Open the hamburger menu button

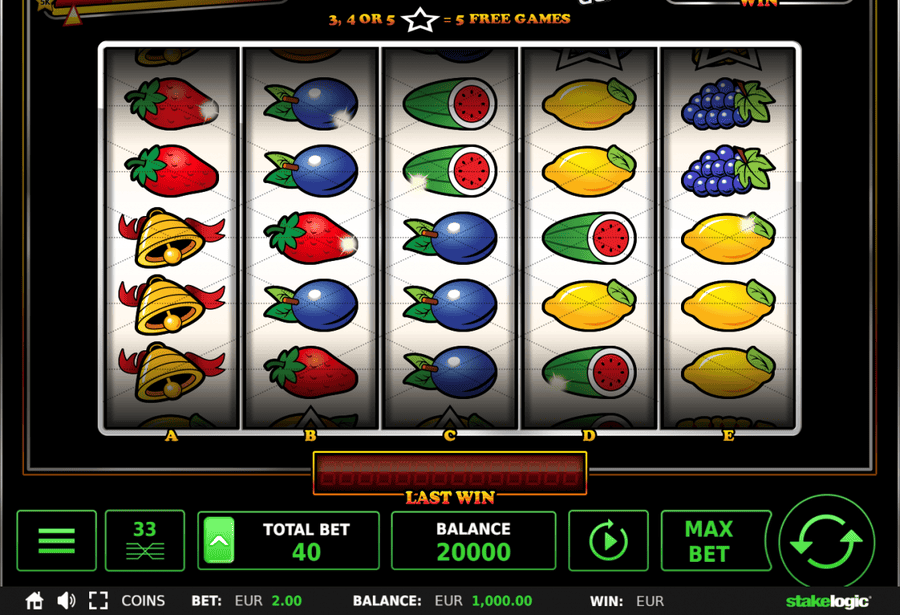coord(56,540)
